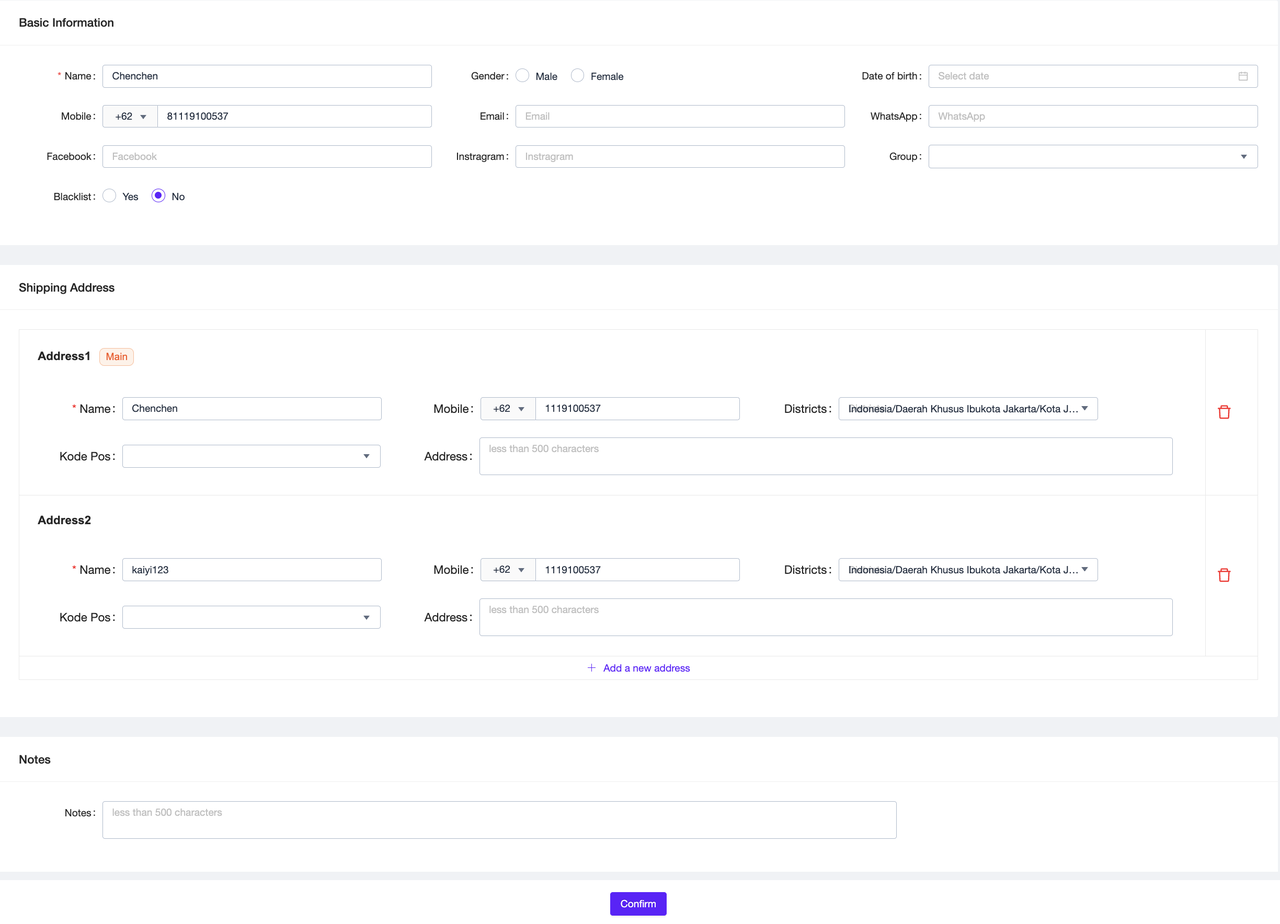Click the Main tag on Address1
The width and height of the screenshot is (1280, 924).
point(116,356)
